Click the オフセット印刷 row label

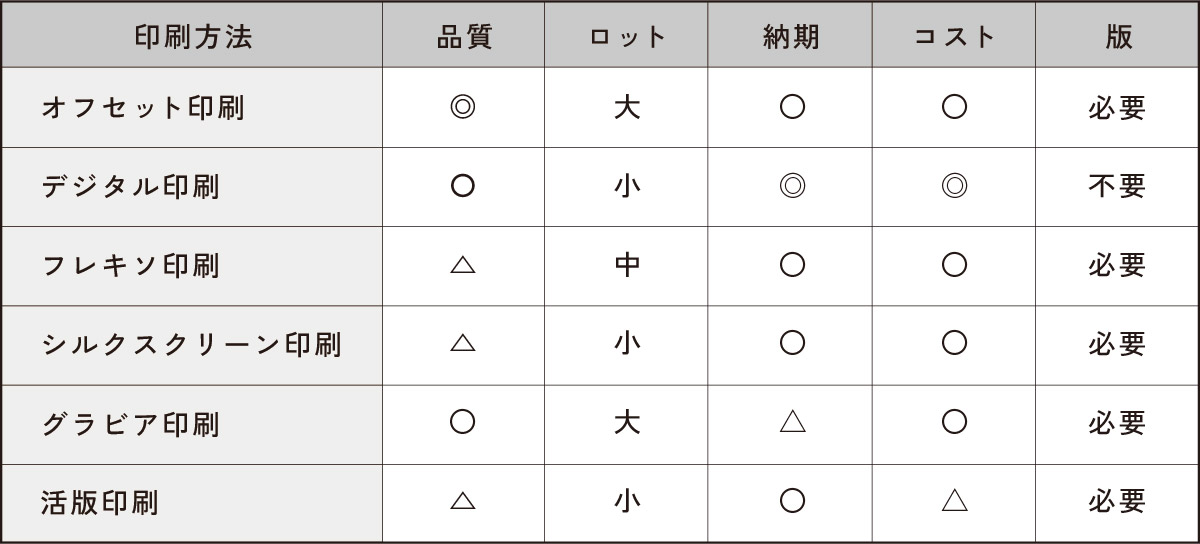tap(143, 108)
